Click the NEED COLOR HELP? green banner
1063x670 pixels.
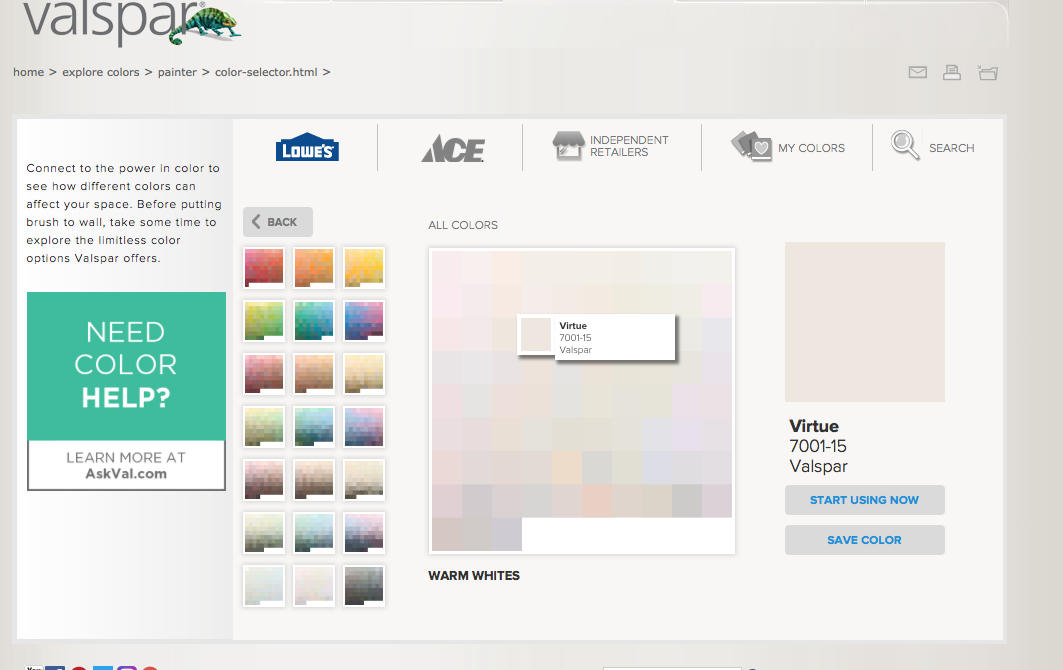tap(126, 366)
